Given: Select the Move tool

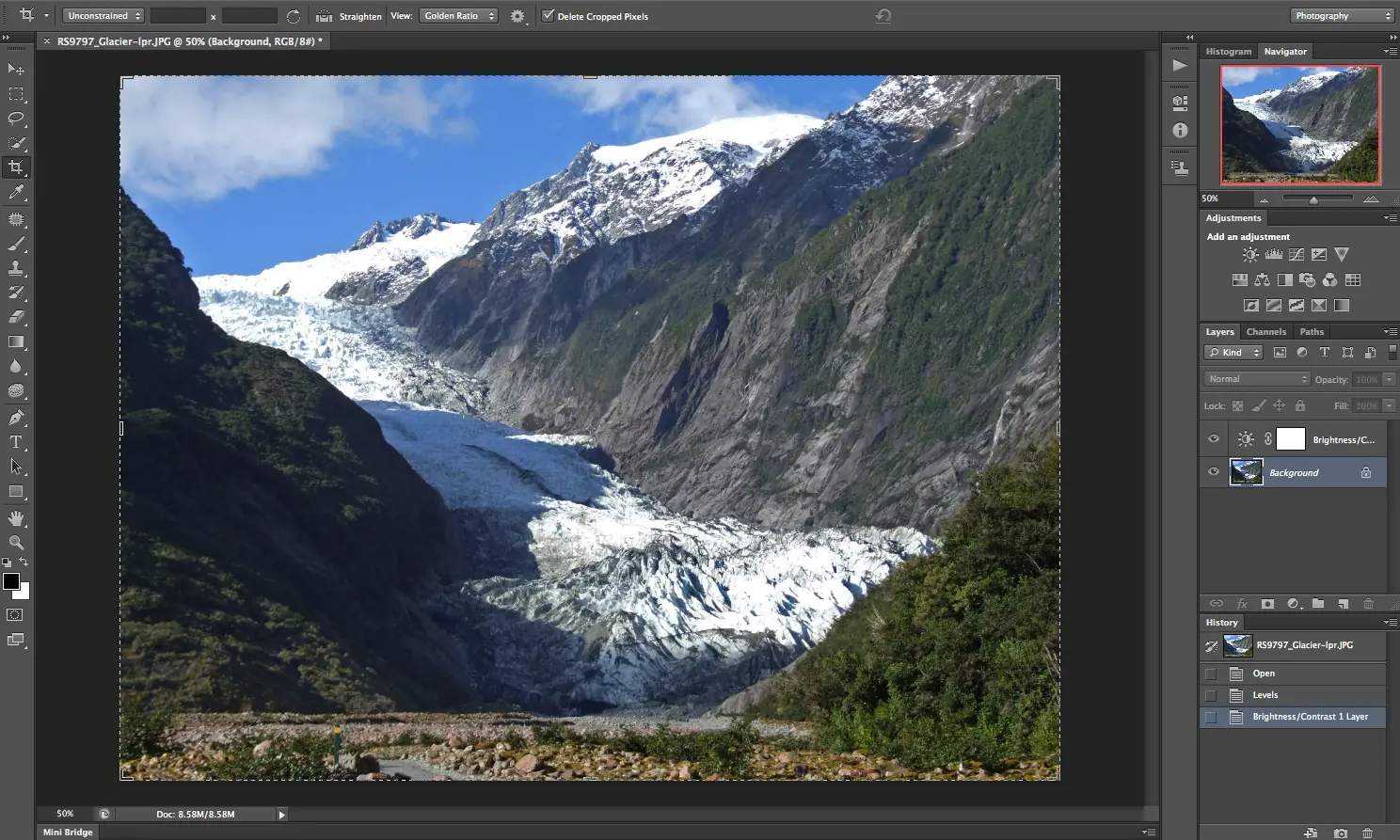Looking at the screenshot, I should click(x=16, y=70).
